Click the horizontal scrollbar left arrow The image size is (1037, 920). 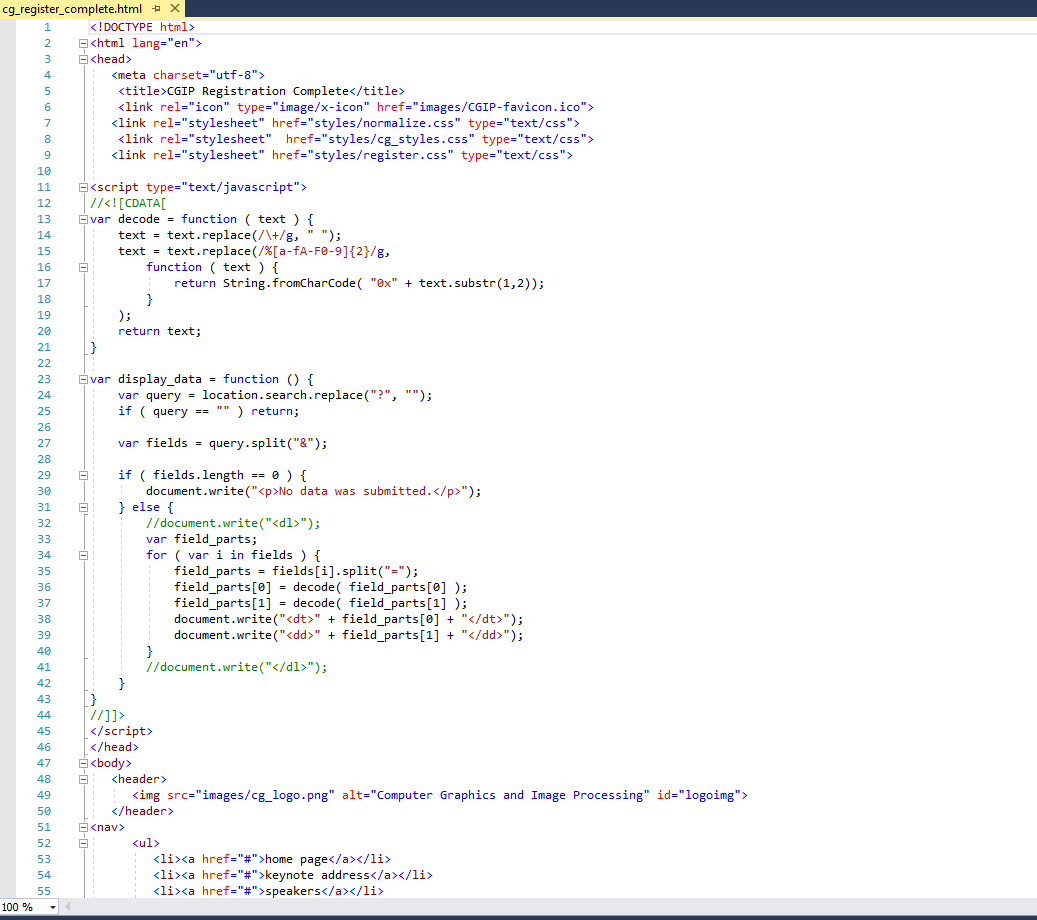(68, 907)
